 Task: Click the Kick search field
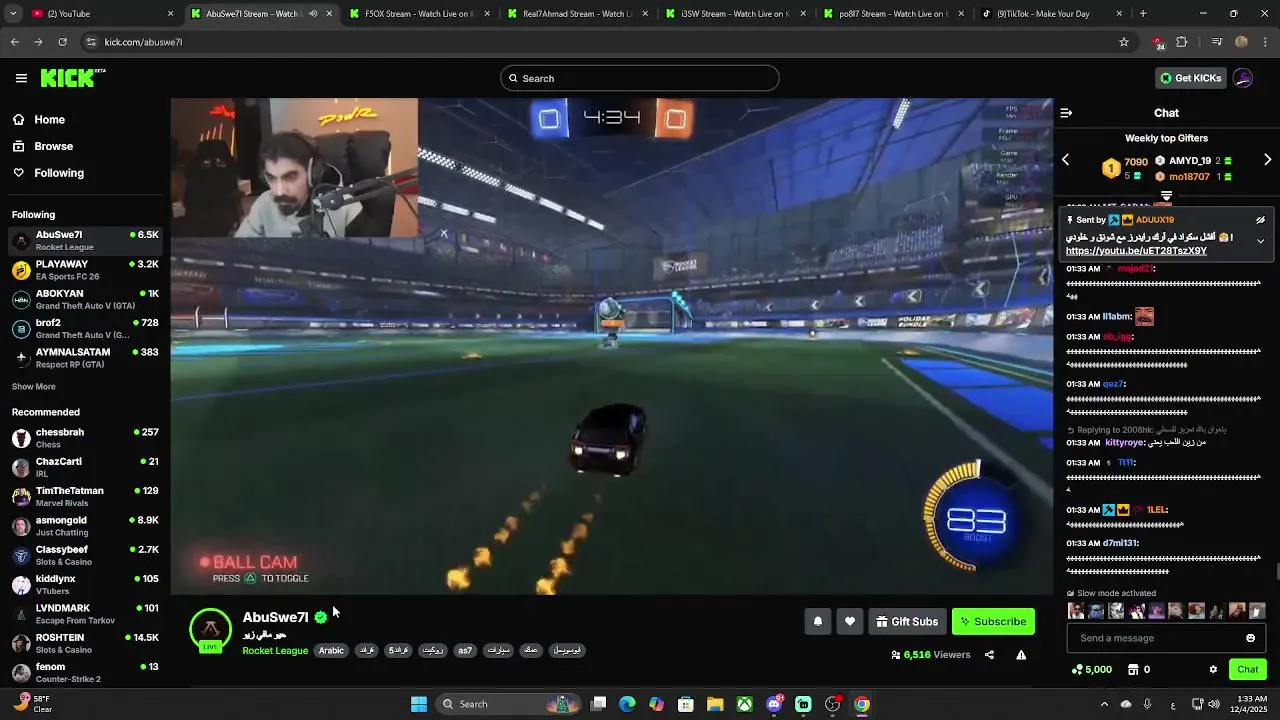pyautogui.click(x=640, y=78)
